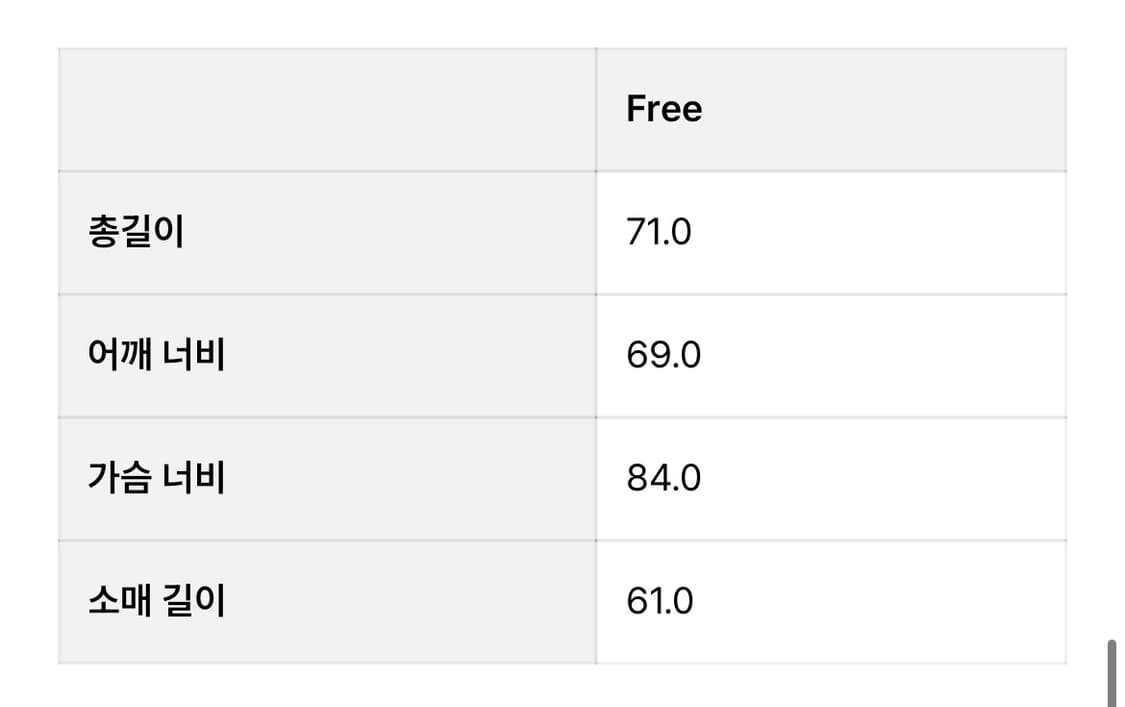Select the 총길이 row label
Image resolution: width=1125 pixels, height=707 pixels.
(136, 232)
